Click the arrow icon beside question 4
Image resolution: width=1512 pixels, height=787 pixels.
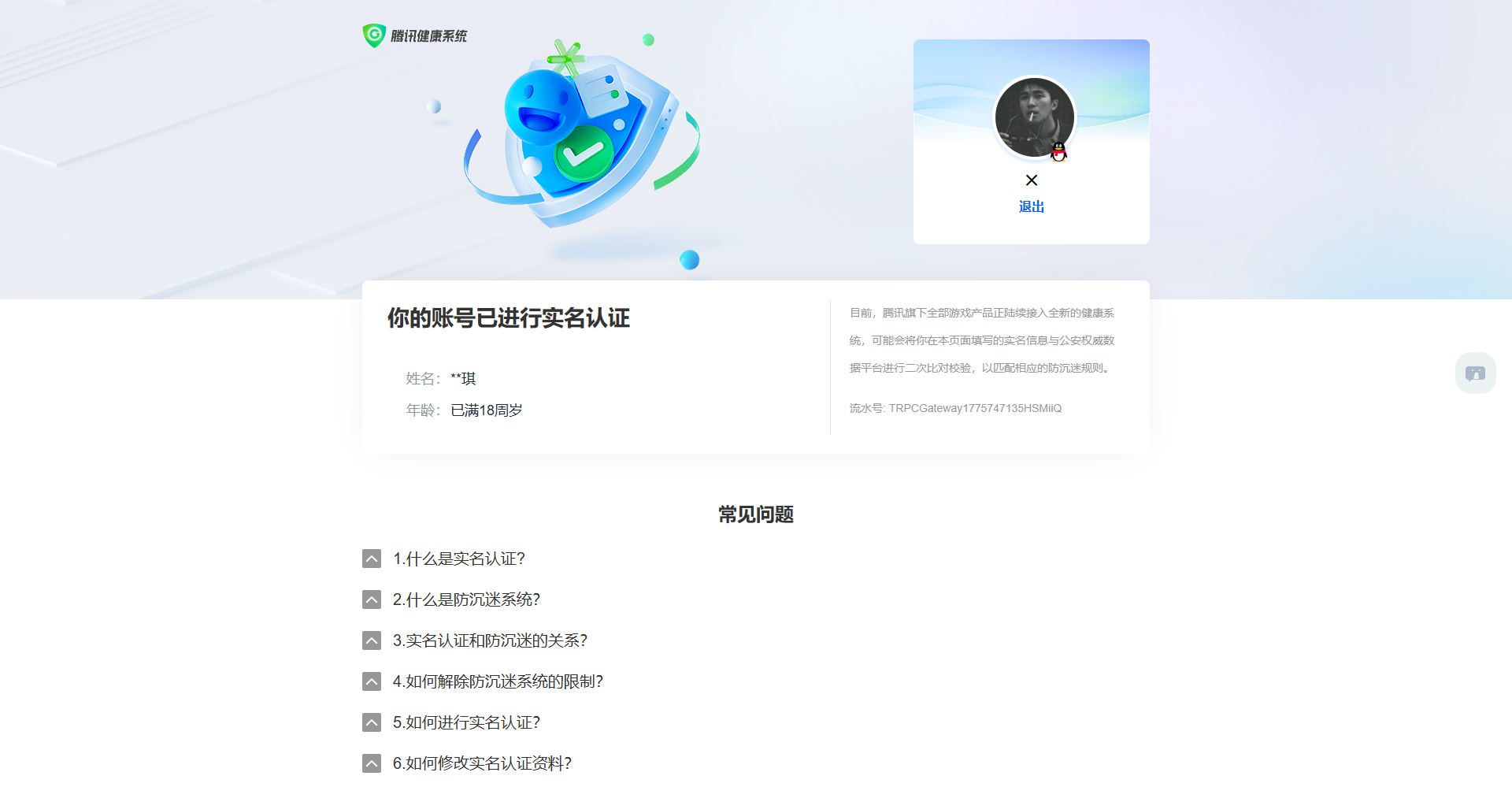pyautogui.click(x=371, y=681)
